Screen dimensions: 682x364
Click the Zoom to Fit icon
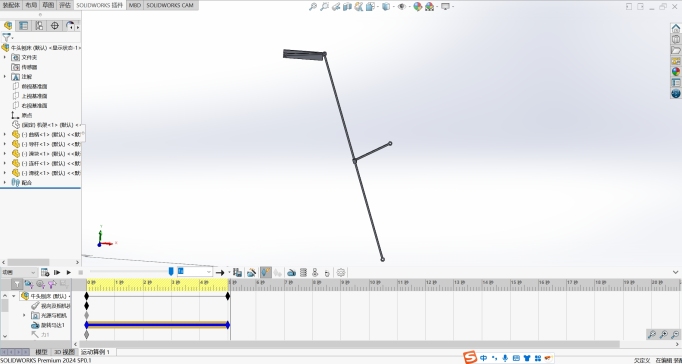(313, 7)
